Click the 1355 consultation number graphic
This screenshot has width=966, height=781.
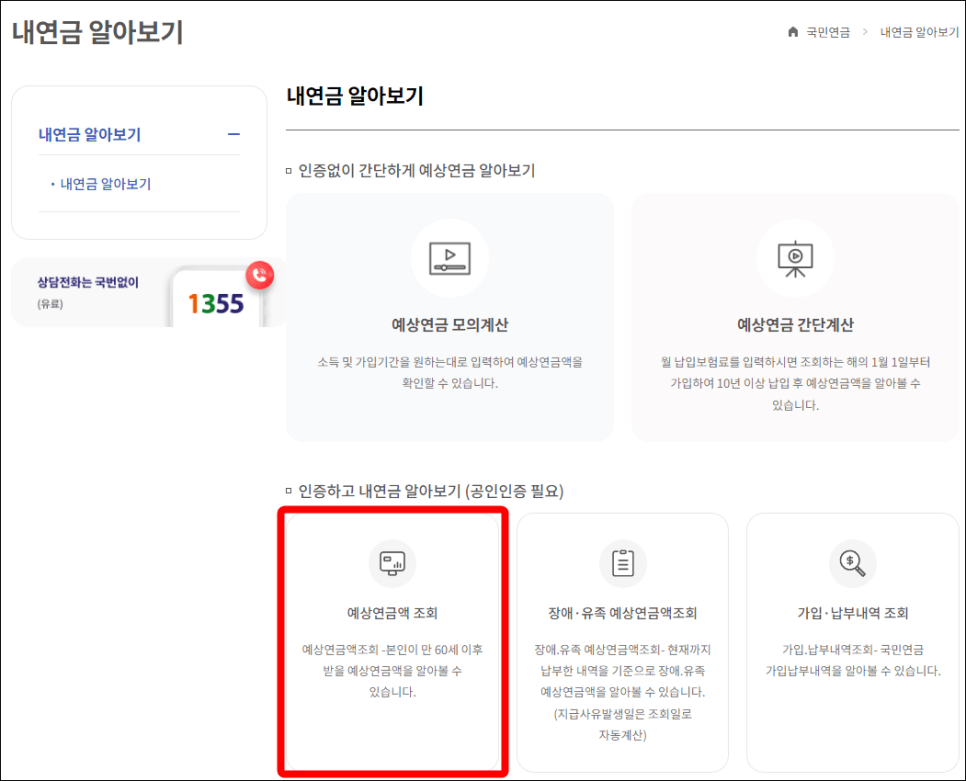tap(214, 302)
